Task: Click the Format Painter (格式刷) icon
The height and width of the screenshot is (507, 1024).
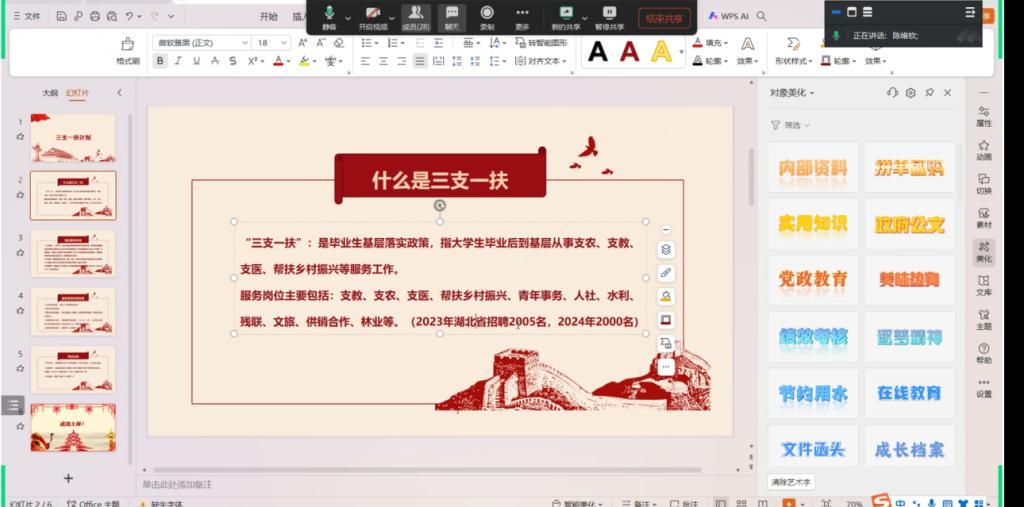Action: coord(128,50)
